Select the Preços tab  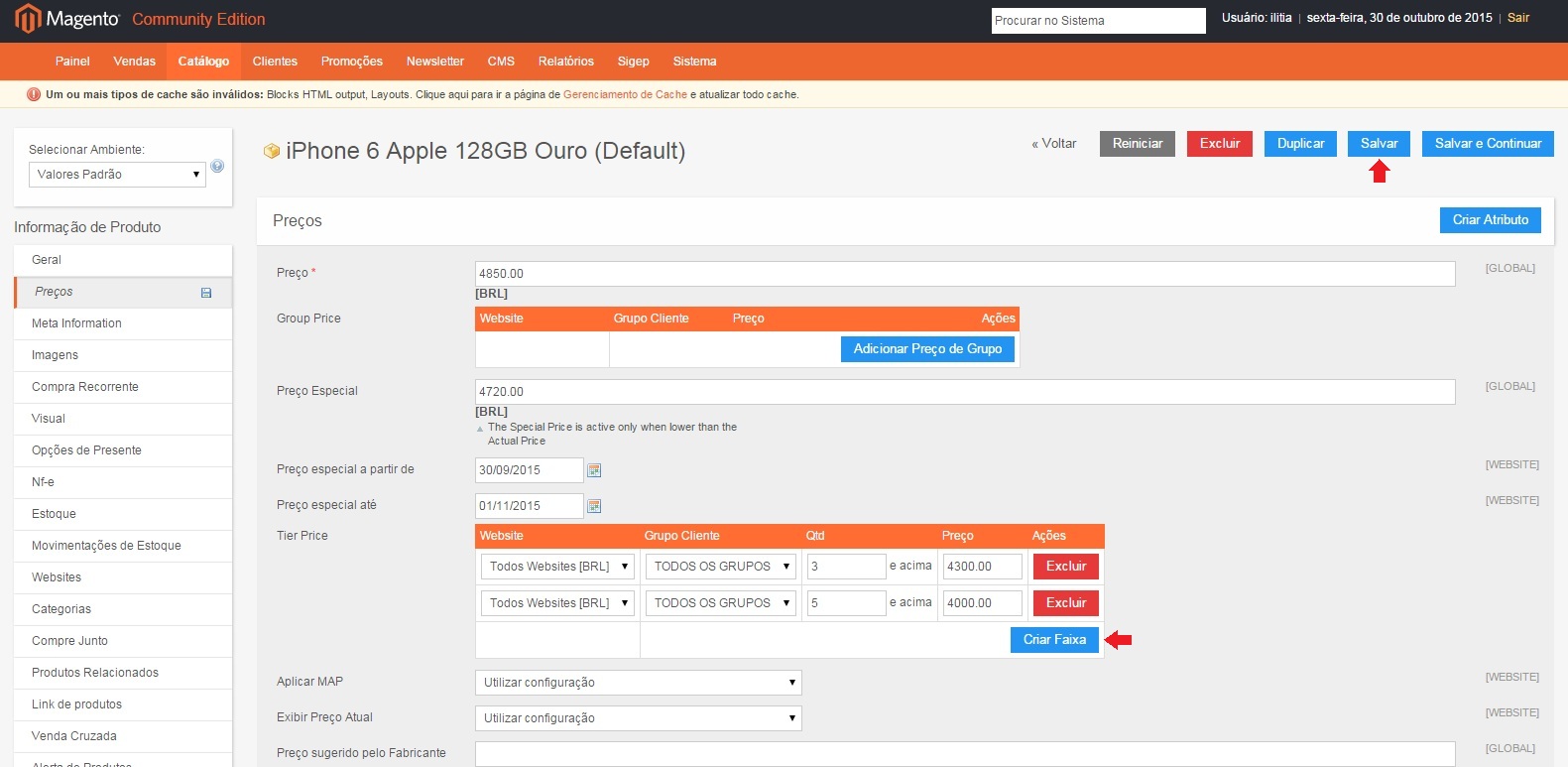tap(123, 292)
